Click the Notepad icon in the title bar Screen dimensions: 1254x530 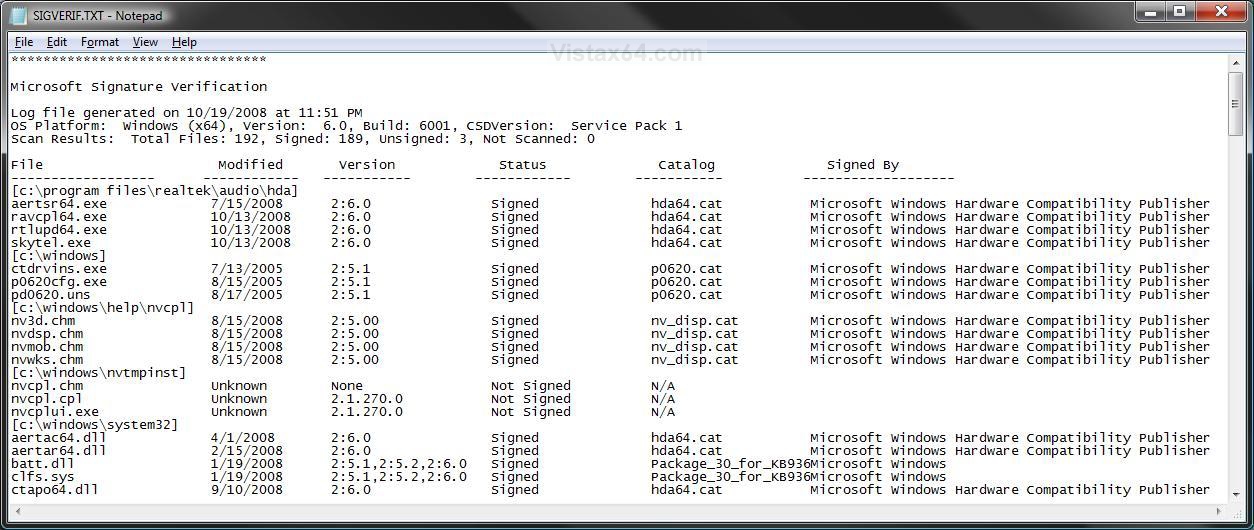coord(19,15)
